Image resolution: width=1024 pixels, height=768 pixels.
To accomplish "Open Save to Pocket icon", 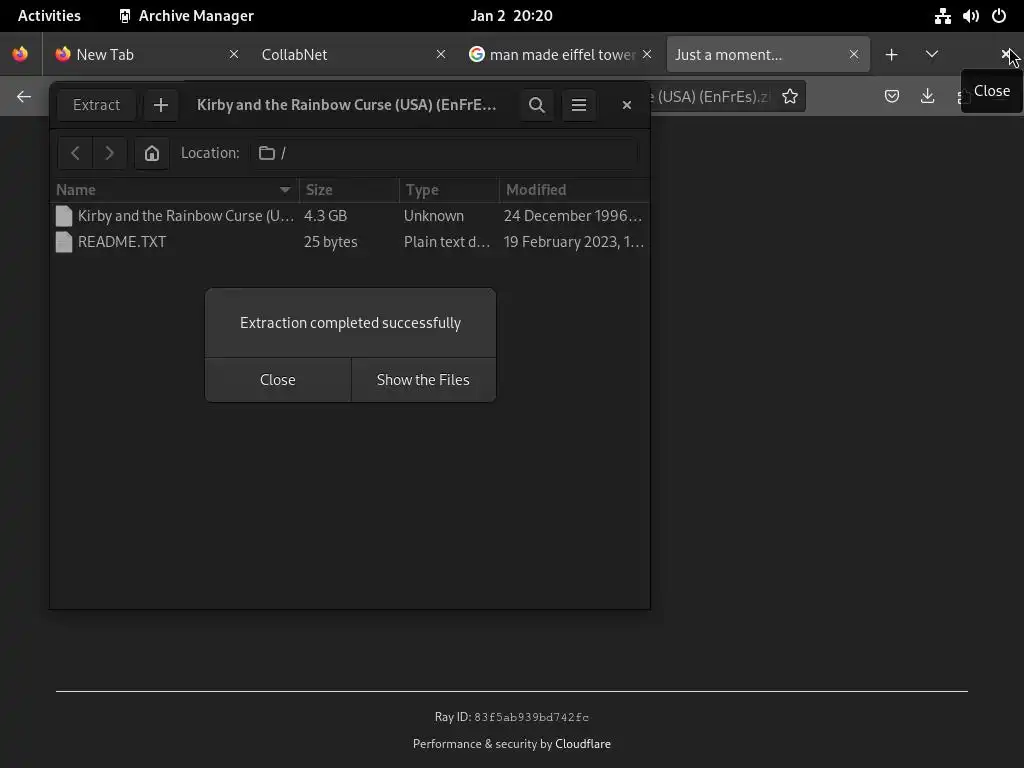I will (891, 97).
